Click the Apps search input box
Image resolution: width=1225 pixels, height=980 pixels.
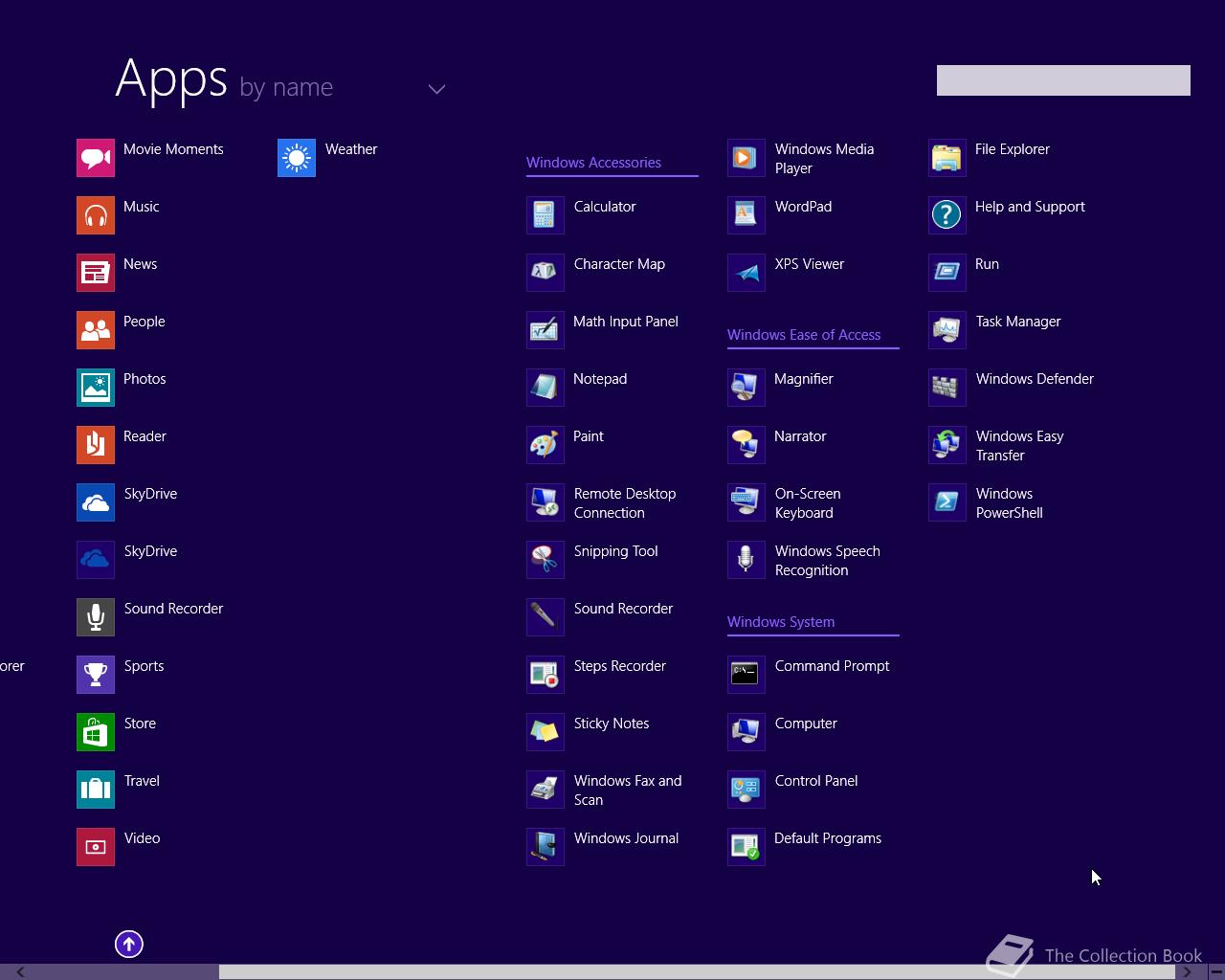1063,80
